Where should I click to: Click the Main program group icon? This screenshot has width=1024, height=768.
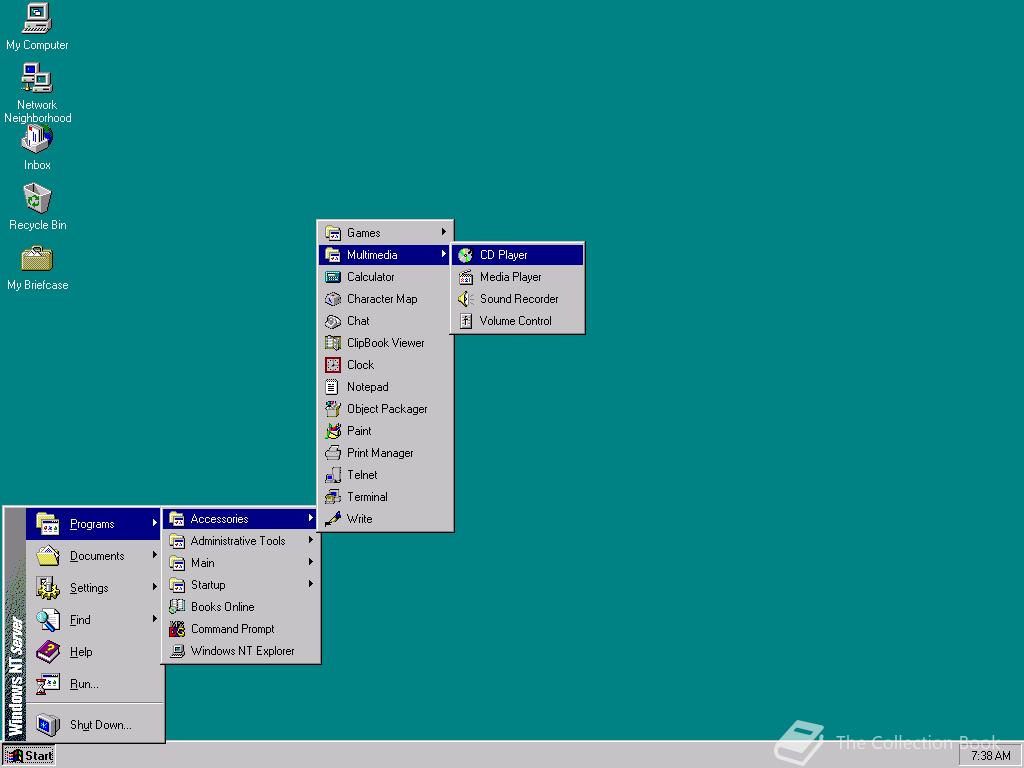coord(177,563)
